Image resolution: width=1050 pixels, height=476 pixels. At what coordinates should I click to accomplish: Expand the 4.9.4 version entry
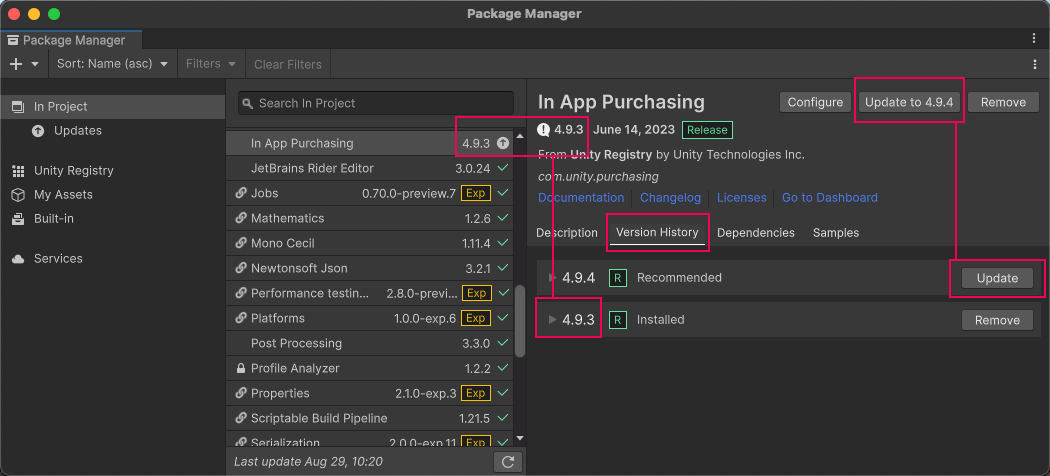(552, 278)
